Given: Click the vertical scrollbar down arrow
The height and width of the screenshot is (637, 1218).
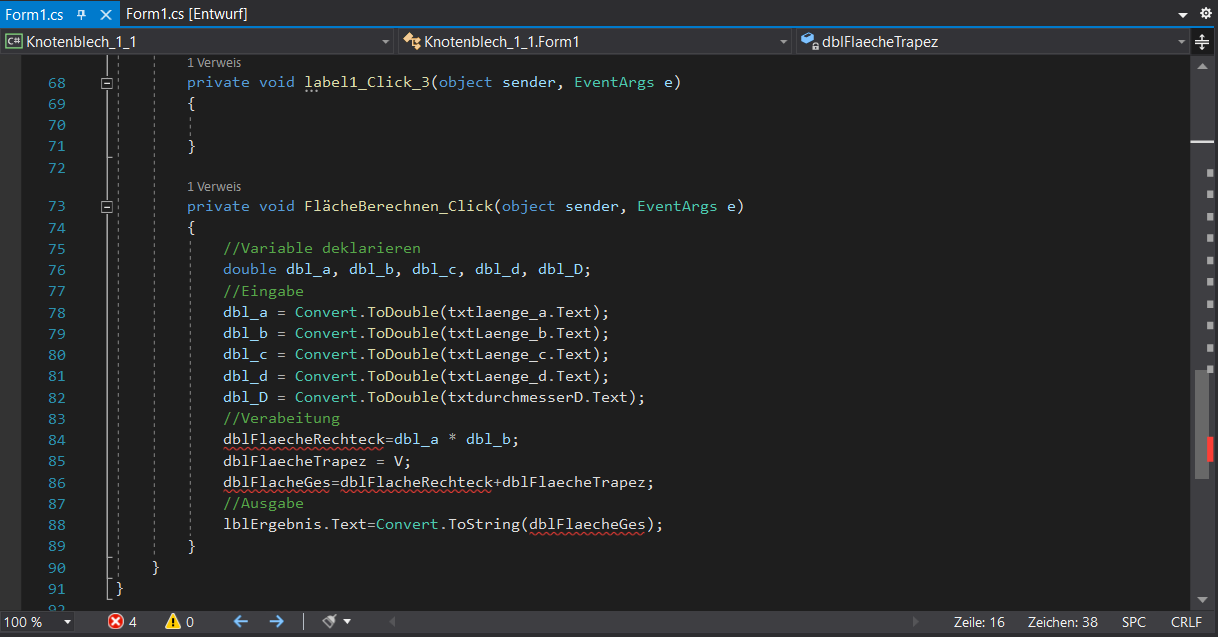Looking at the screenshot, I should [1203, 599].
